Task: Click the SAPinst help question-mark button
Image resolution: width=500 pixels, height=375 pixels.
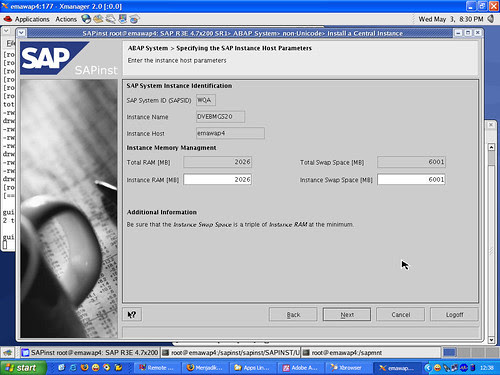Action: [x=132, y=314]
